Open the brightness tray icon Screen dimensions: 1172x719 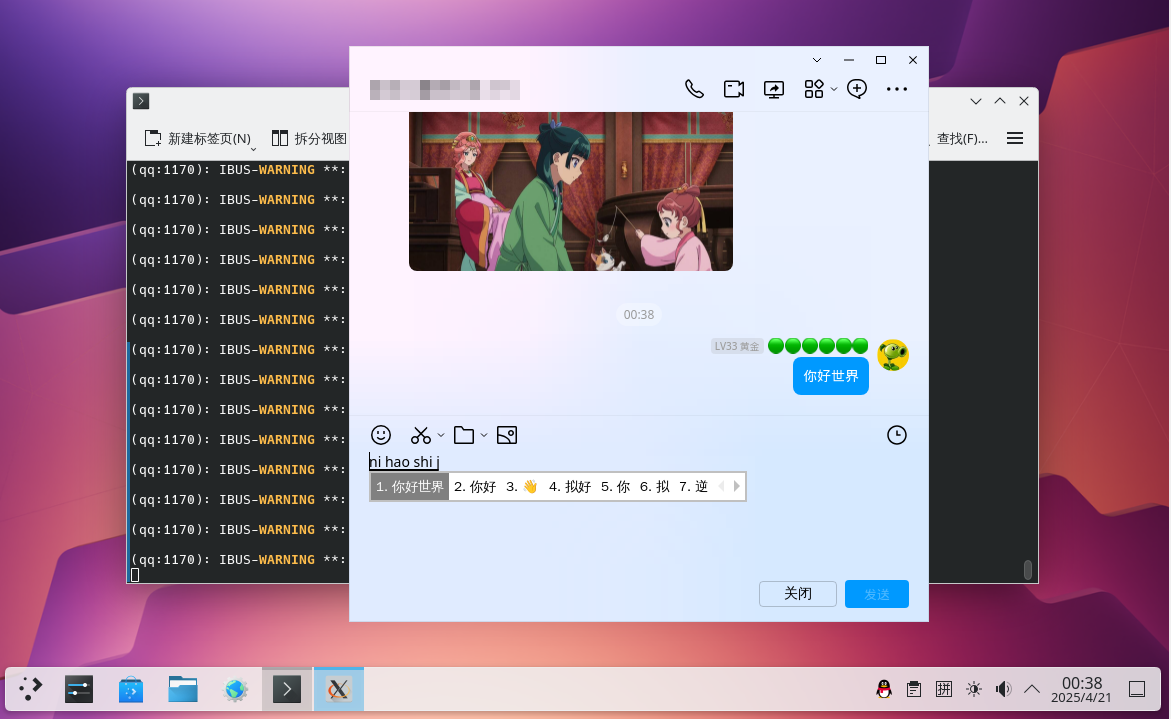pyautogui.click(x=973, y=688)
